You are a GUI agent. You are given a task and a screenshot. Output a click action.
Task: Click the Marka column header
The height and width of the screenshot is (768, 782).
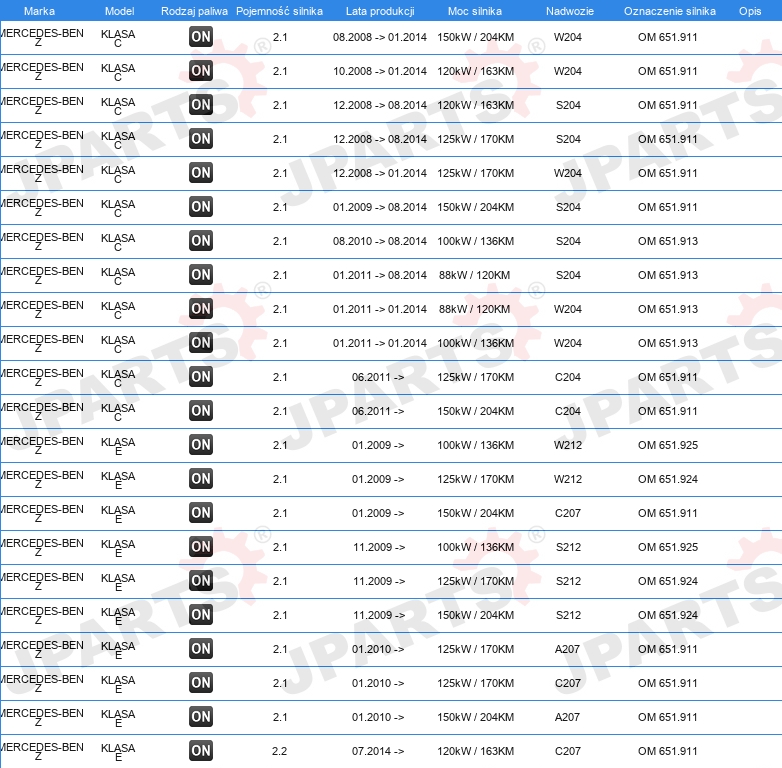[39, 11]
